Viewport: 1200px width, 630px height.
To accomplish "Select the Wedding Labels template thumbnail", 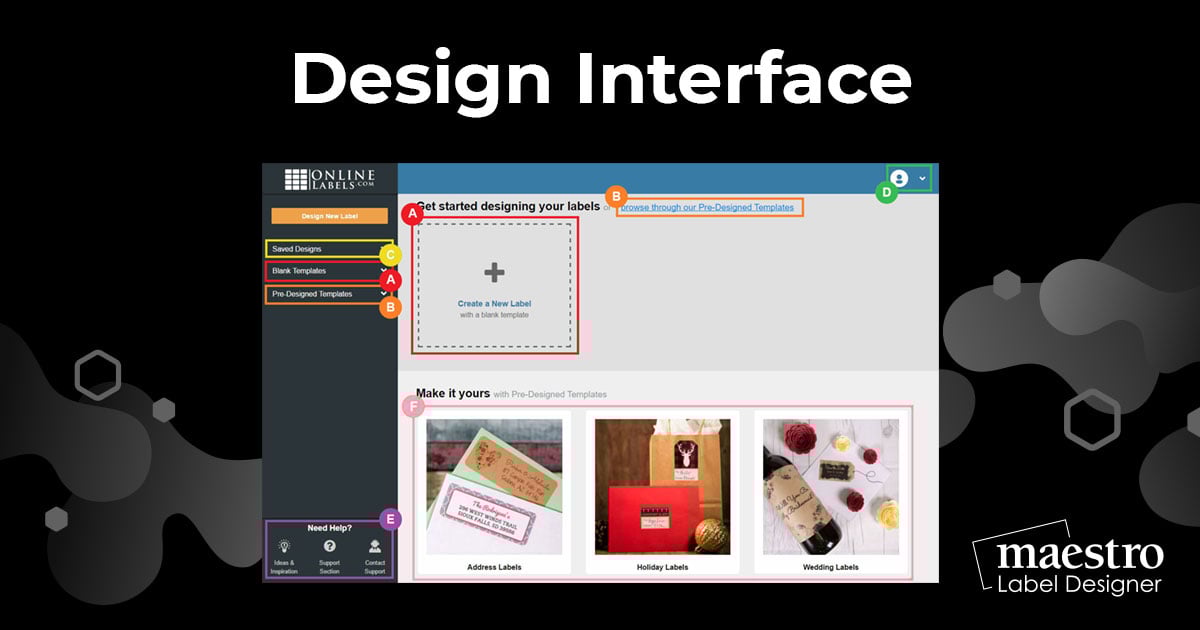I will coord(831,486).
